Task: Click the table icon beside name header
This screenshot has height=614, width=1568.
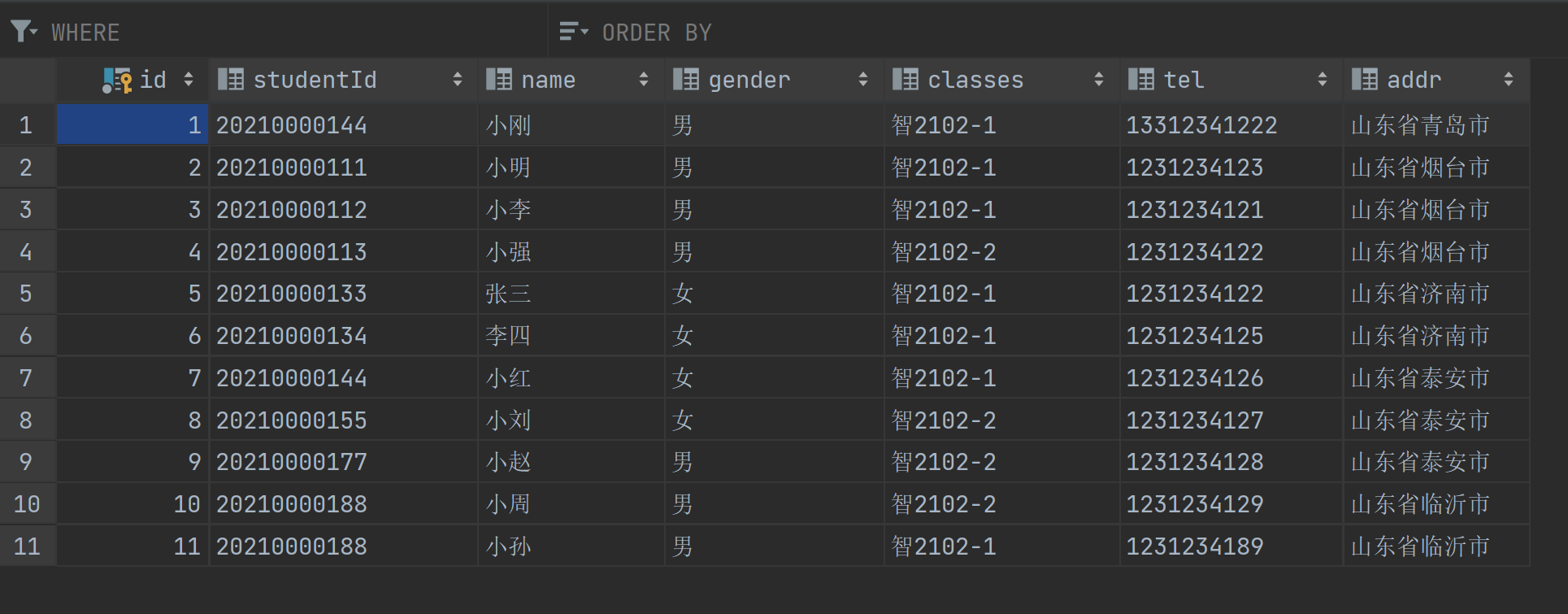Action: [x=497, y=79]
